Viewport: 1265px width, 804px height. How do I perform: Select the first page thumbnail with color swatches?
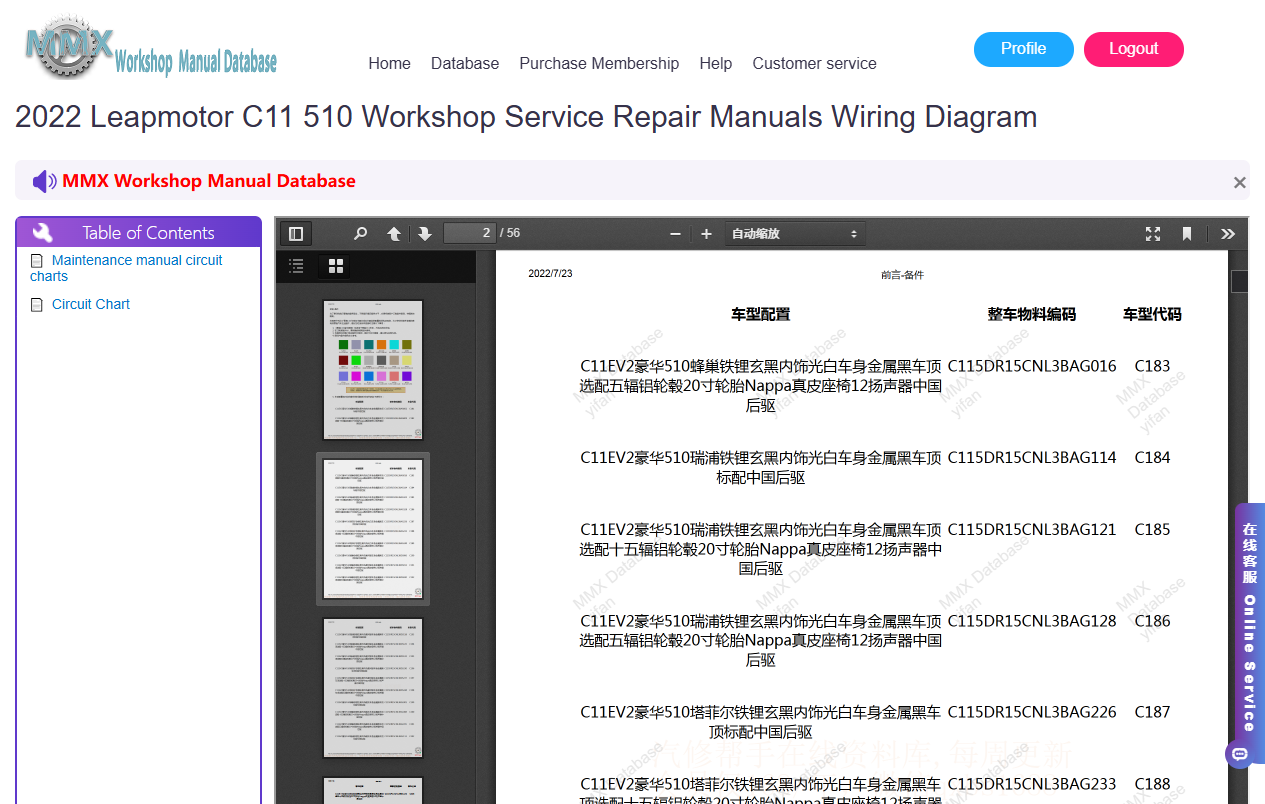coord(373,370)
